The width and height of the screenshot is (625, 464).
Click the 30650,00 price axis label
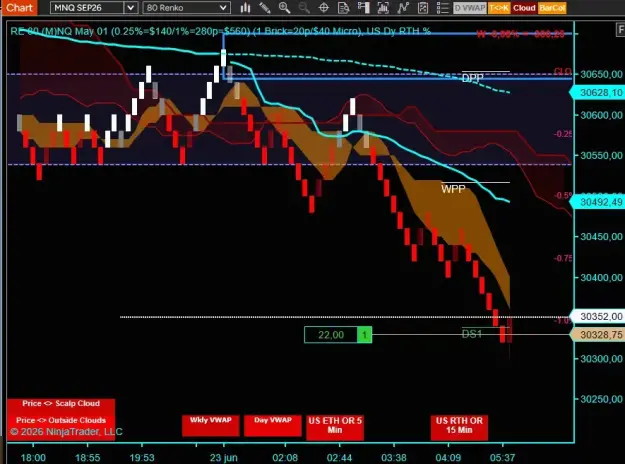point(601,74)
